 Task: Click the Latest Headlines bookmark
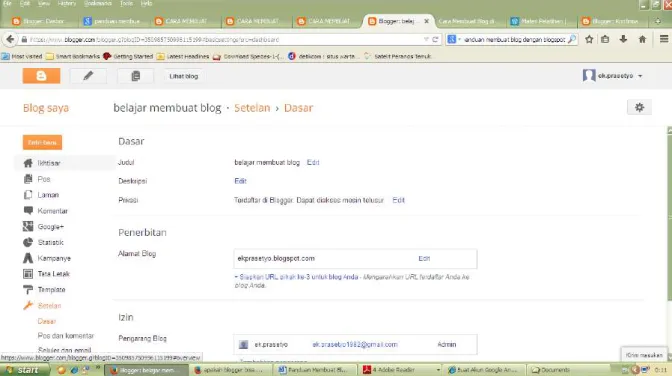click(x=183, y=56)
